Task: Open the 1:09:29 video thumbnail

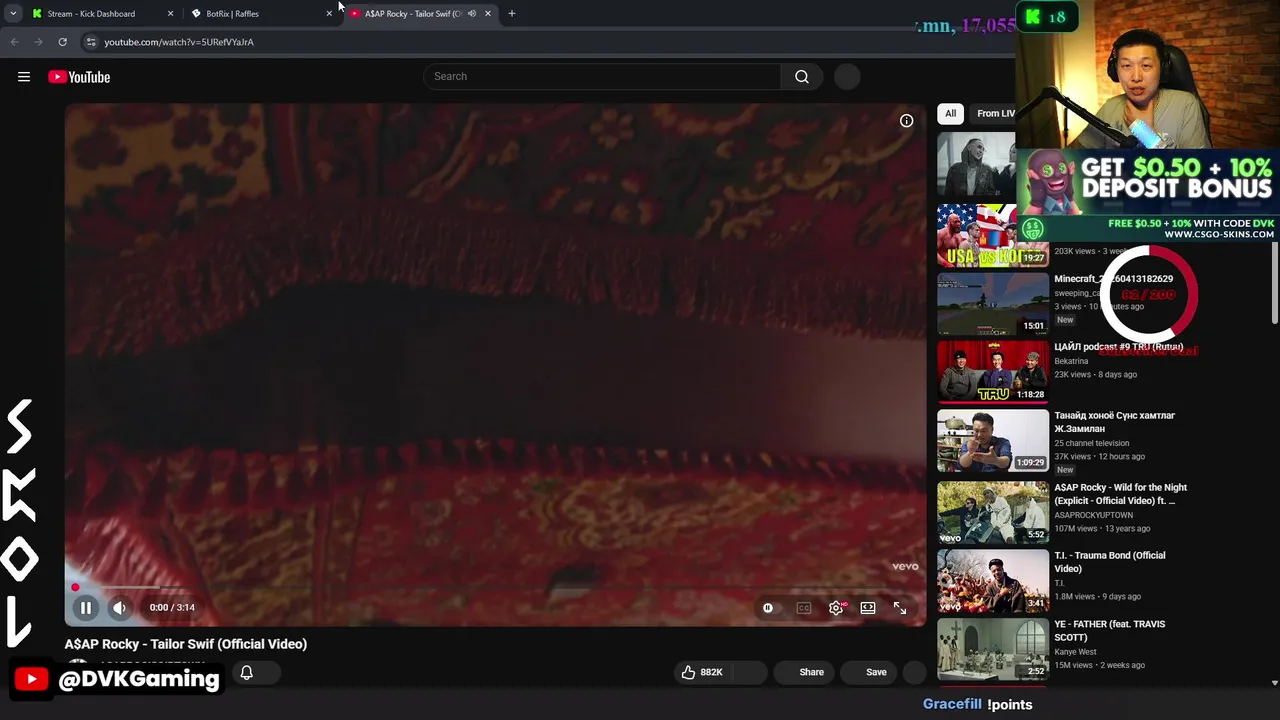Action: (993, 440)
